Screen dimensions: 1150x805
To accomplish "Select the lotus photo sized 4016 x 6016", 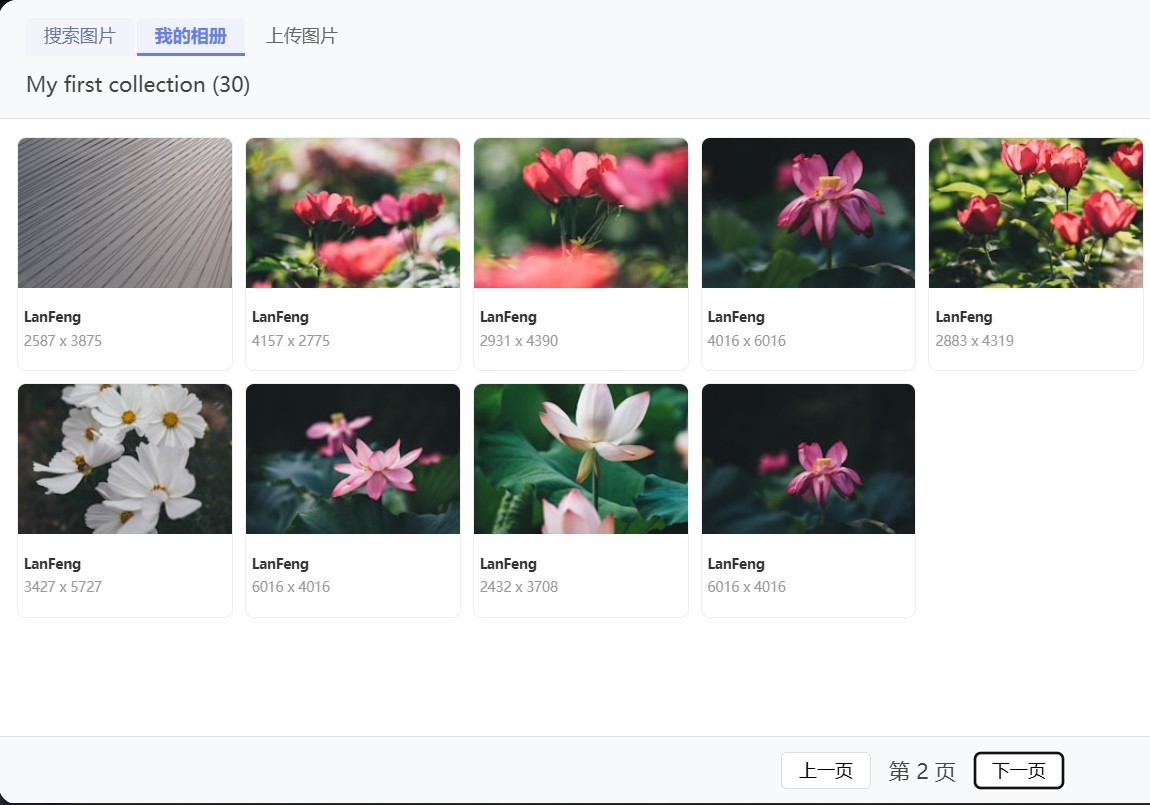I will pos(808,213).
